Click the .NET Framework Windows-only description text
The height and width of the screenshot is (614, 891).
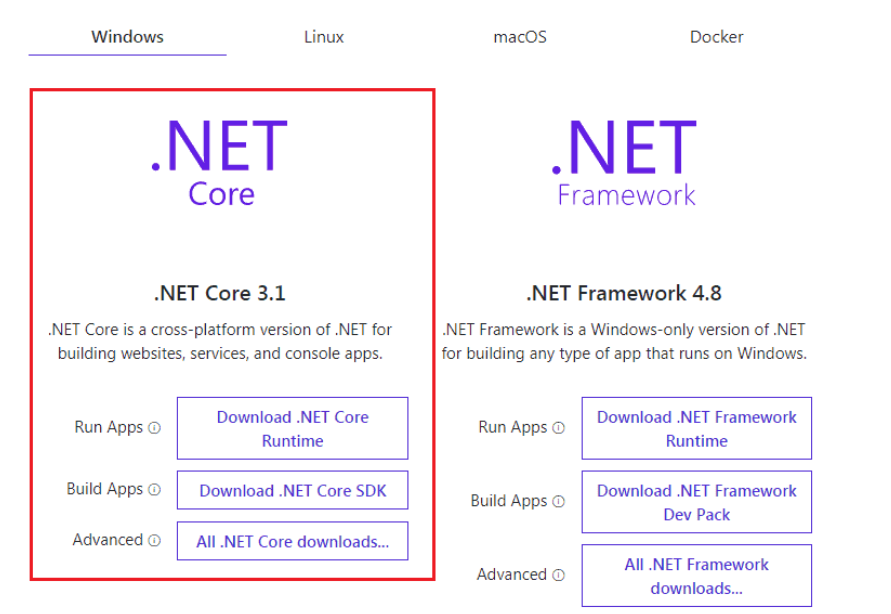pos(624,341)
